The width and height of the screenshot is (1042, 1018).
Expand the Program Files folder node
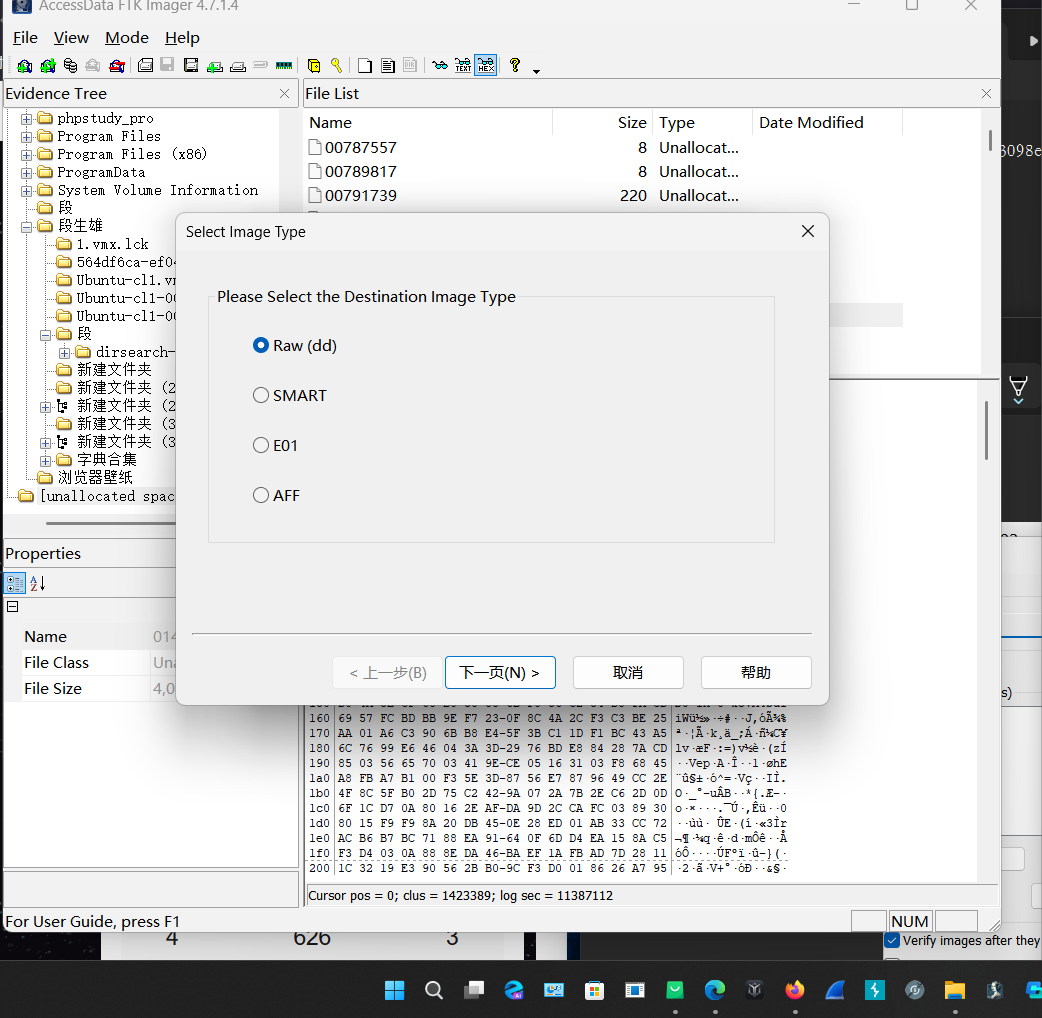tap(26, 137)
